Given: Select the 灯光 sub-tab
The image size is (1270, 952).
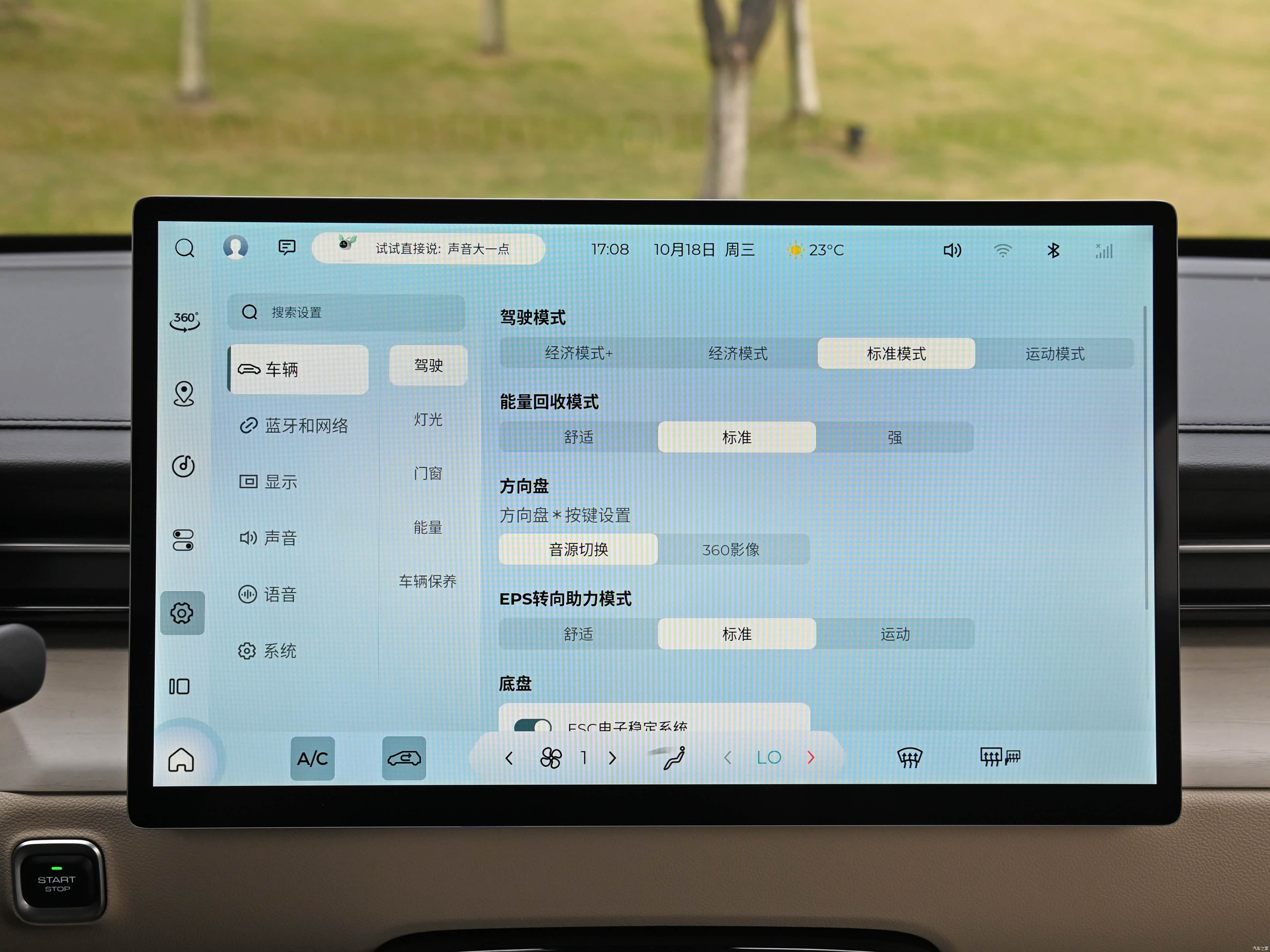Looking at the screenshot, I should [428, 419].
